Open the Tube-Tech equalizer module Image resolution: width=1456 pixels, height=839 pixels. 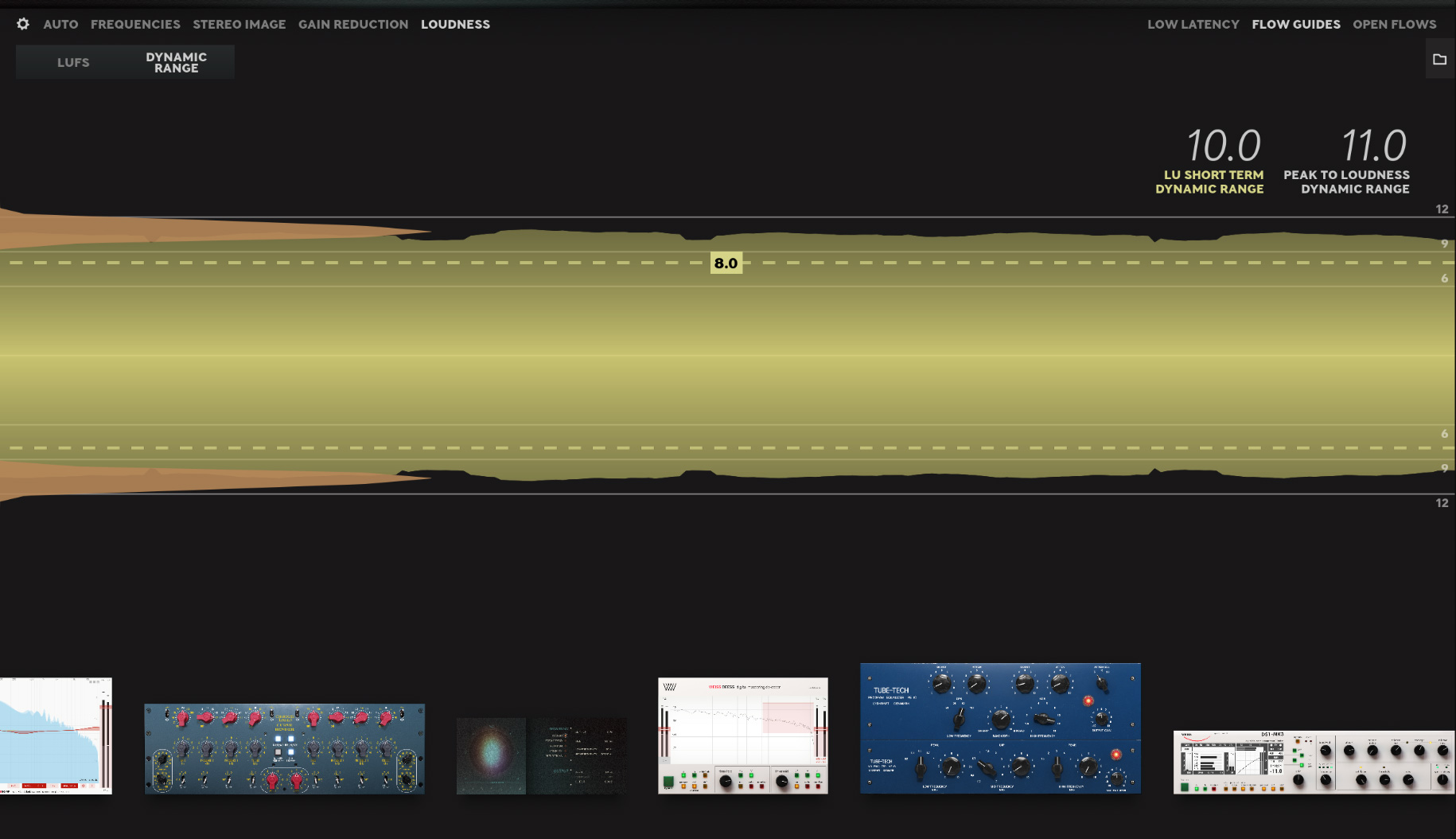pyautogui.click(x=1001, y=727)
